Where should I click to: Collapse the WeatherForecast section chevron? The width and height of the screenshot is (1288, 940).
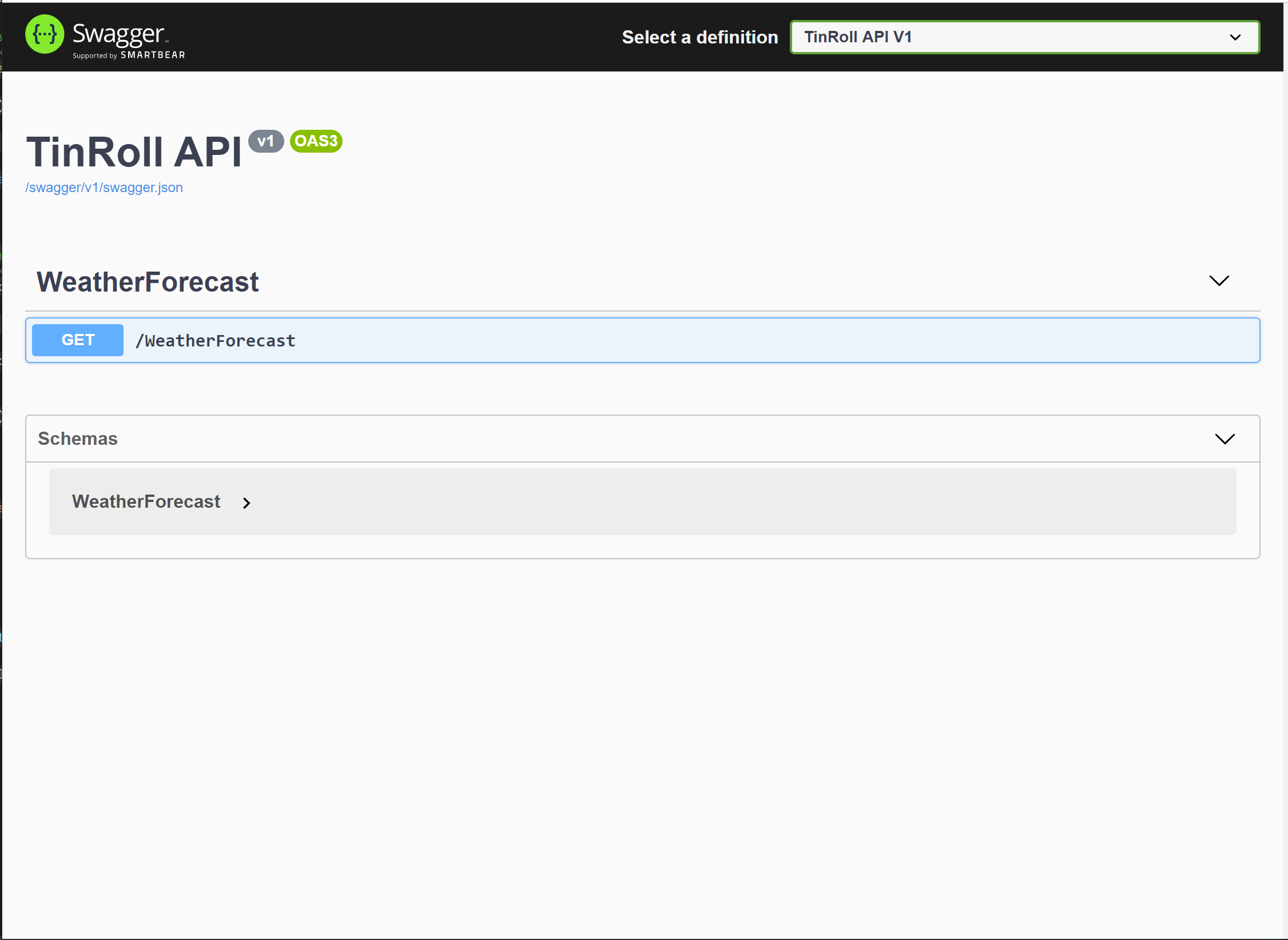[x=1219, y=281]
